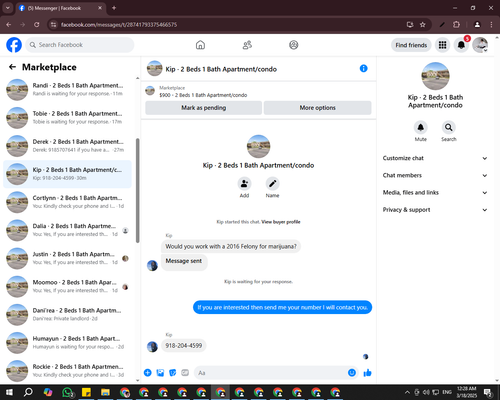Open the Facebook menu grid icon

(x=442, y=45)
